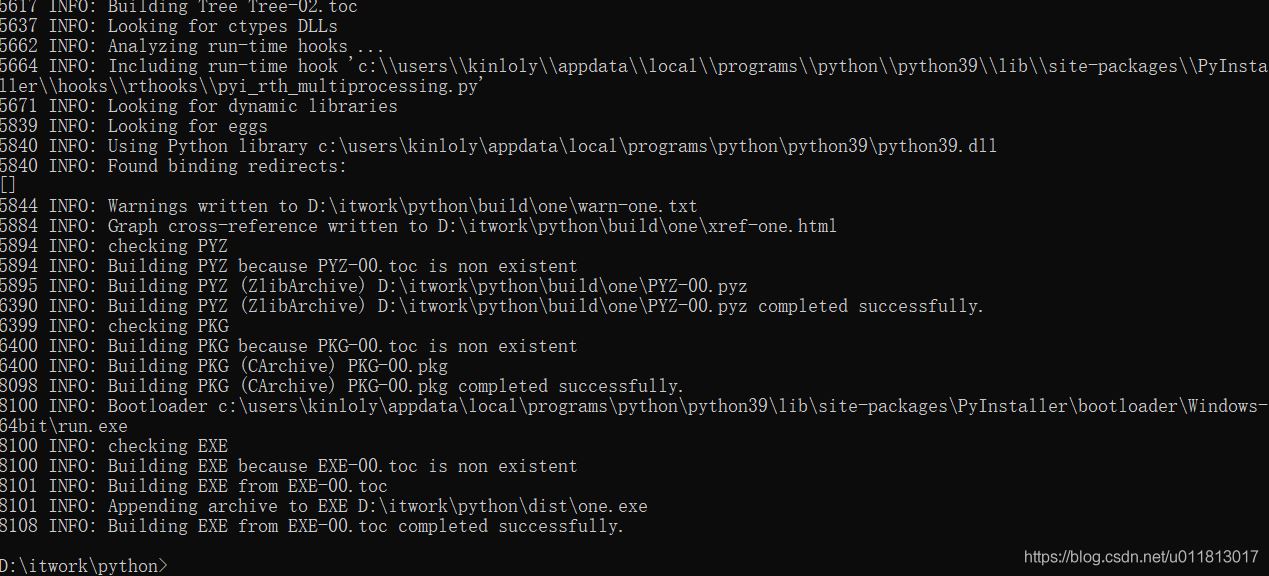Click the 'Found binding redirects' line
1269x576 pixels.
(x=227, y=166)
